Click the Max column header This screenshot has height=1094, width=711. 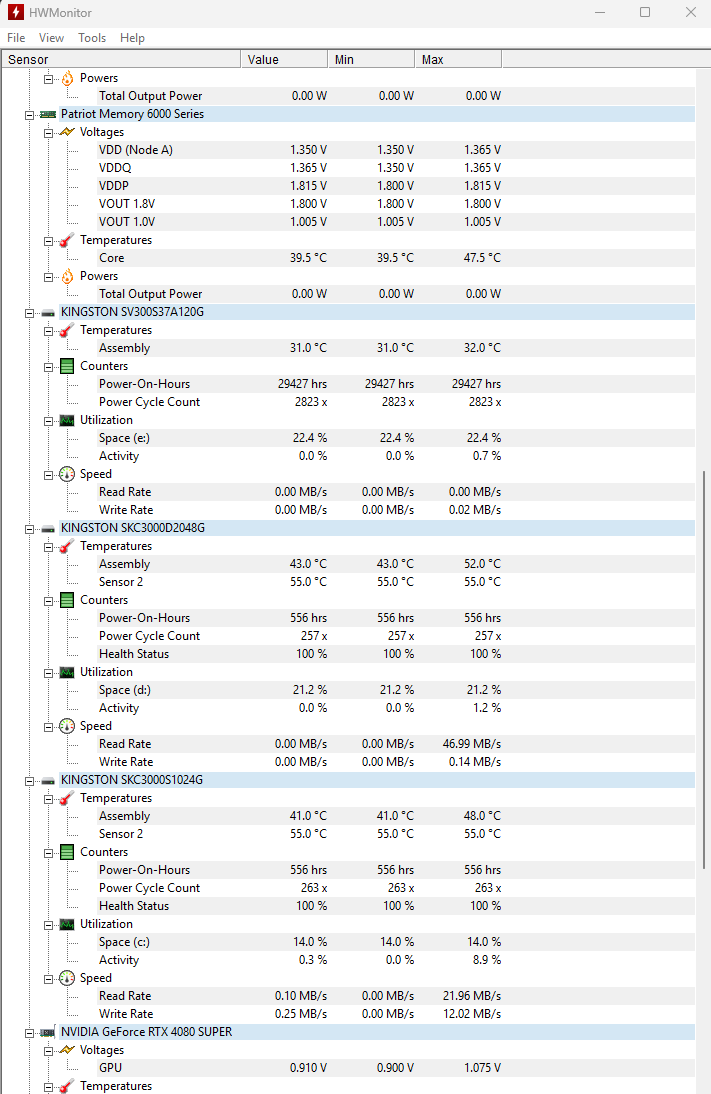(x=457, y=60)
